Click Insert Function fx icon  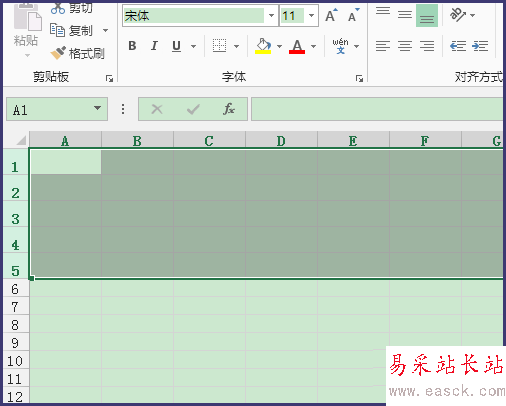(229, 109)
